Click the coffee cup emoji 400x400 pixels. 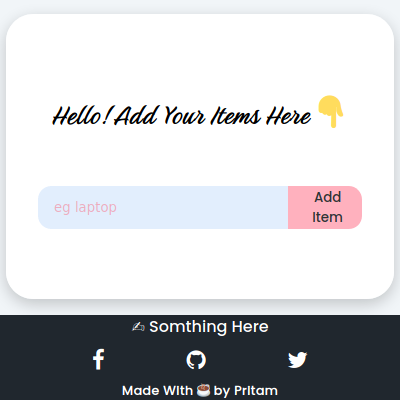tap(203, 390)
